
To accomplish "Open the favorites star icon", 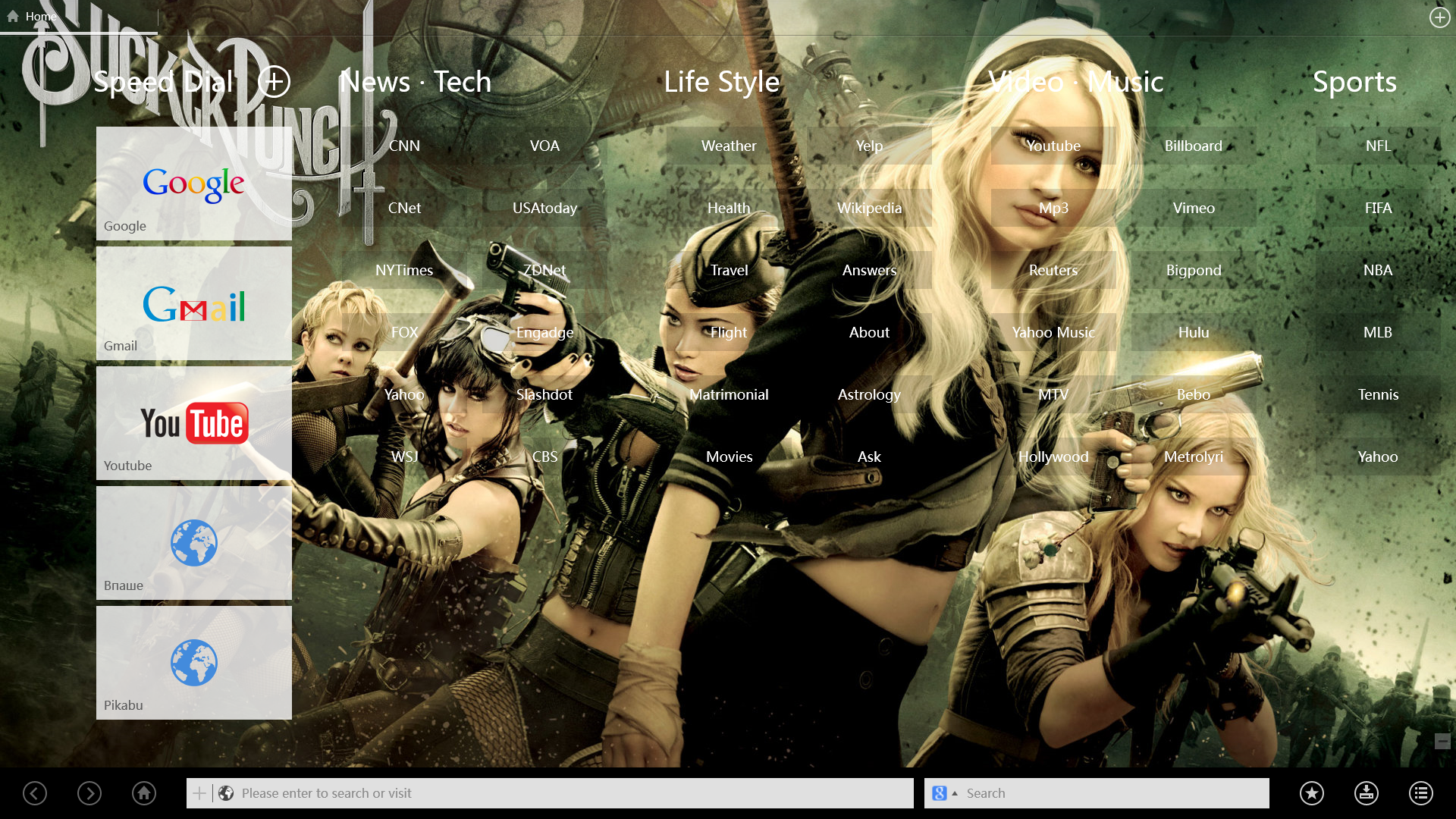I will [1312, 793].
